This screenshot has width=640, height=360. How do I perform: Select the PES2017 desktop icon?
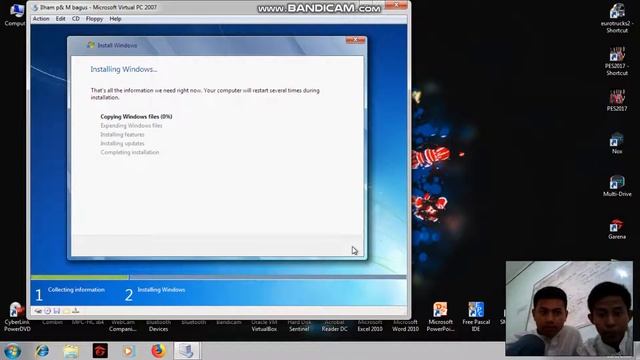(x=617, y=100)
